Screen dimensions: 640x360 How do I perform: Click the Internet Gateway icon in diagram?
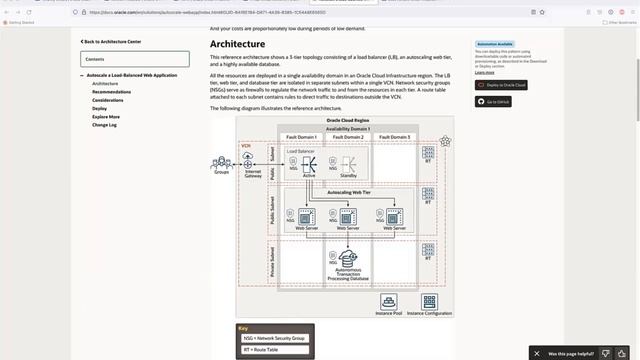tap(248, 160)
